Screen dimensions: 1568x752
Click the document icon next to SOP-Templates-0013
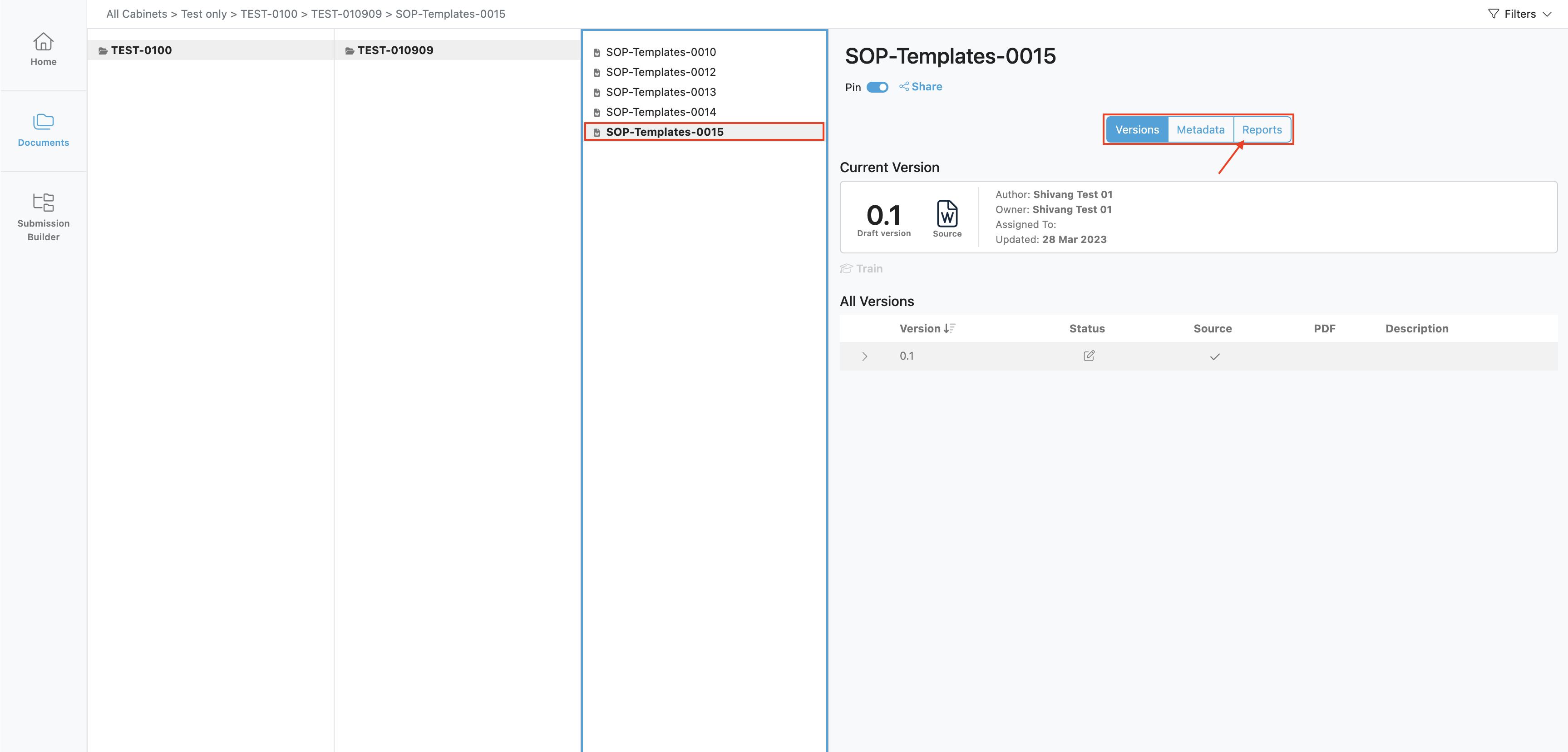pos(596,92)
